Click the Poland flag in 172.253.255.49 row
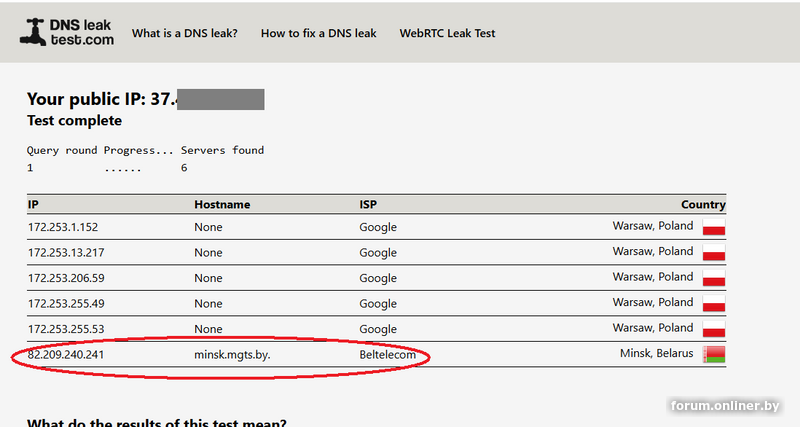This screenshot has height=427, width=800. tap(714, 303)
